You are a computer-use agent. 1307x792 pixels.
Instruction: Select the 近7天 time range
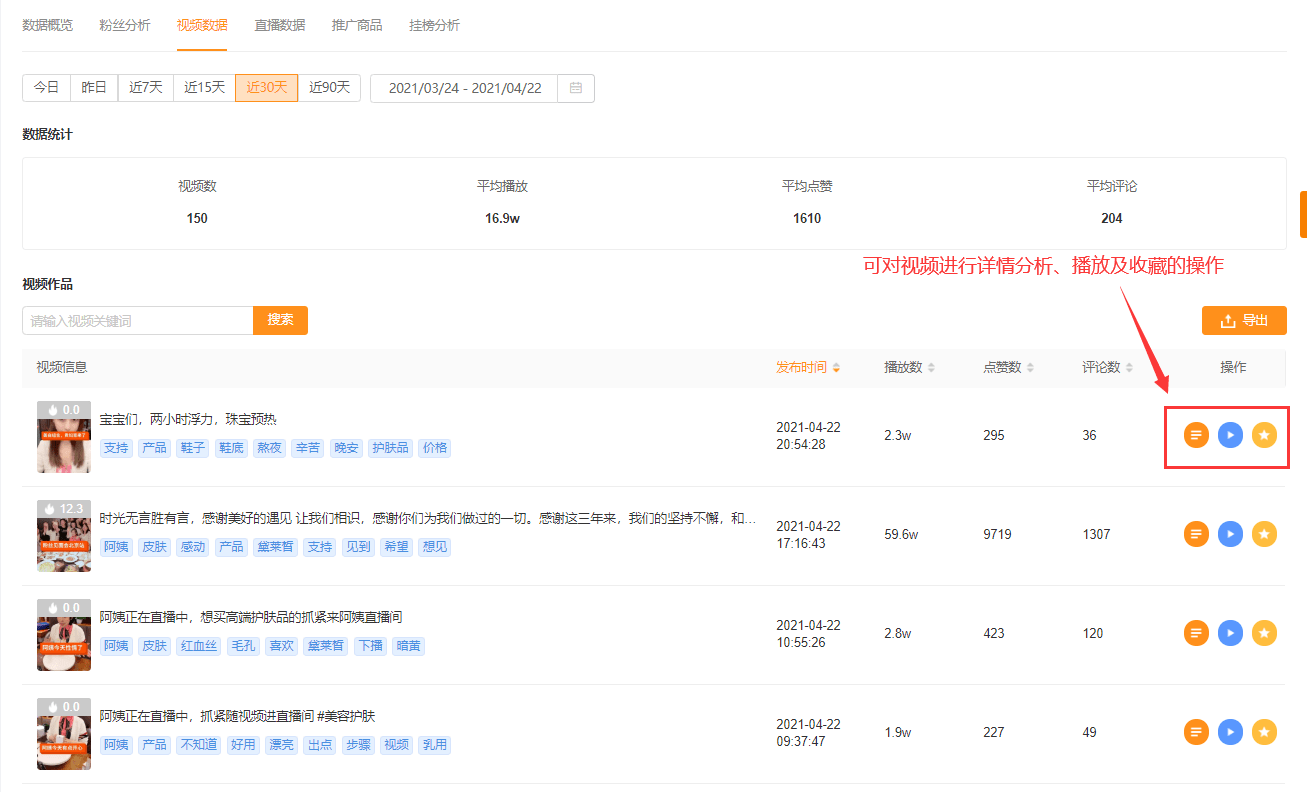pyautogui.click(x=146, y=88)
